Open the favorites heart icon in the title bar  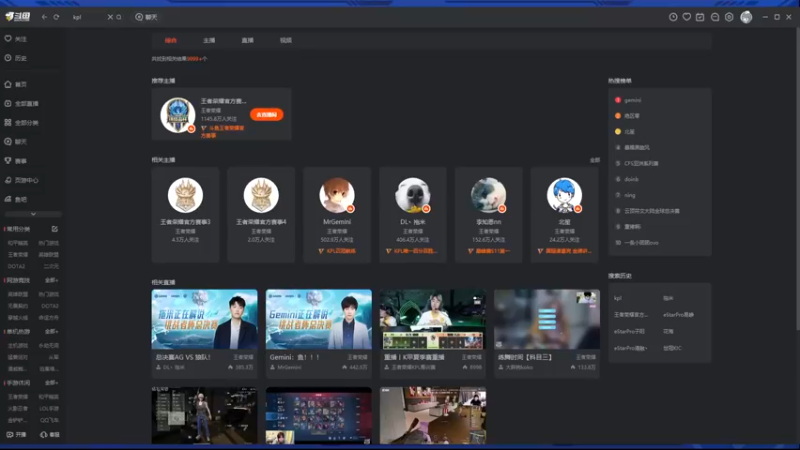tap(687, 17)
